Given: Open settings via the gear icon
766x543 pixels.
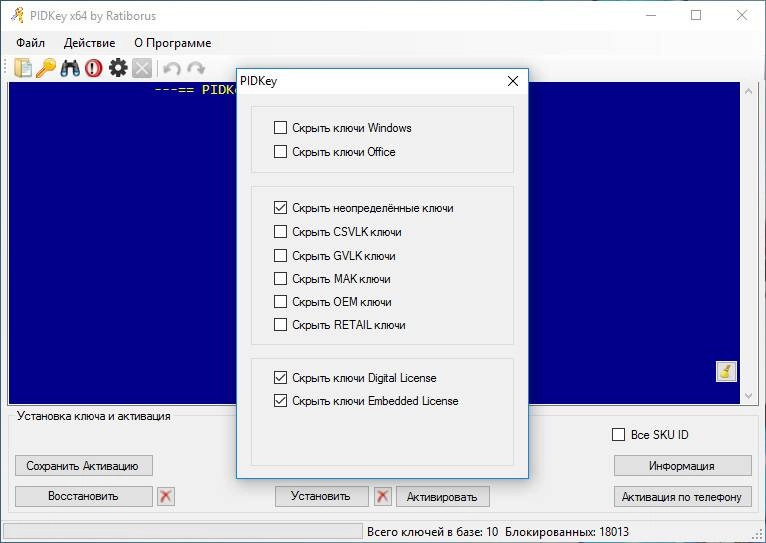Looking at the screenshot, I should click(x=118, y=68).
